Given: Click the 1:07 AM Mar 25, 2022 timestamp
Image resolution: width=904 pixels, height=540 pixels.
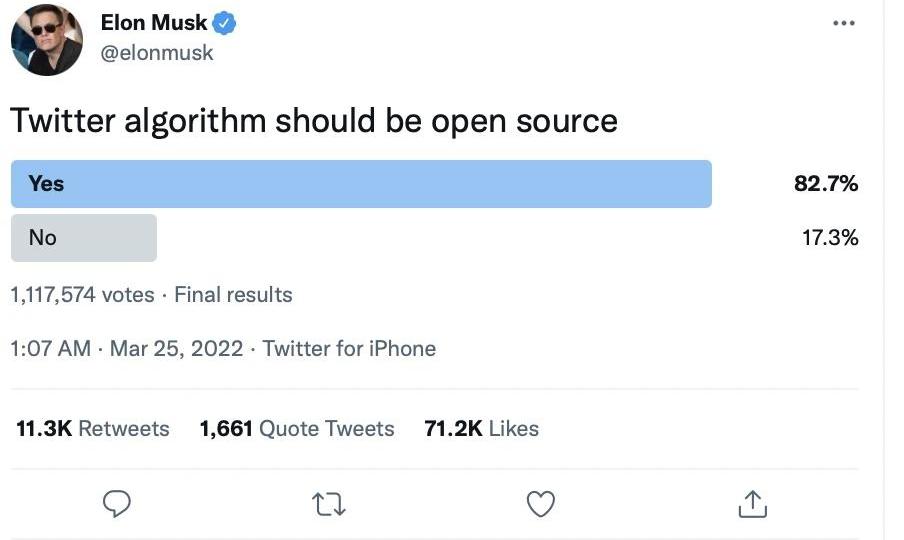Looking at the screenshot, I should click(127, 349).
